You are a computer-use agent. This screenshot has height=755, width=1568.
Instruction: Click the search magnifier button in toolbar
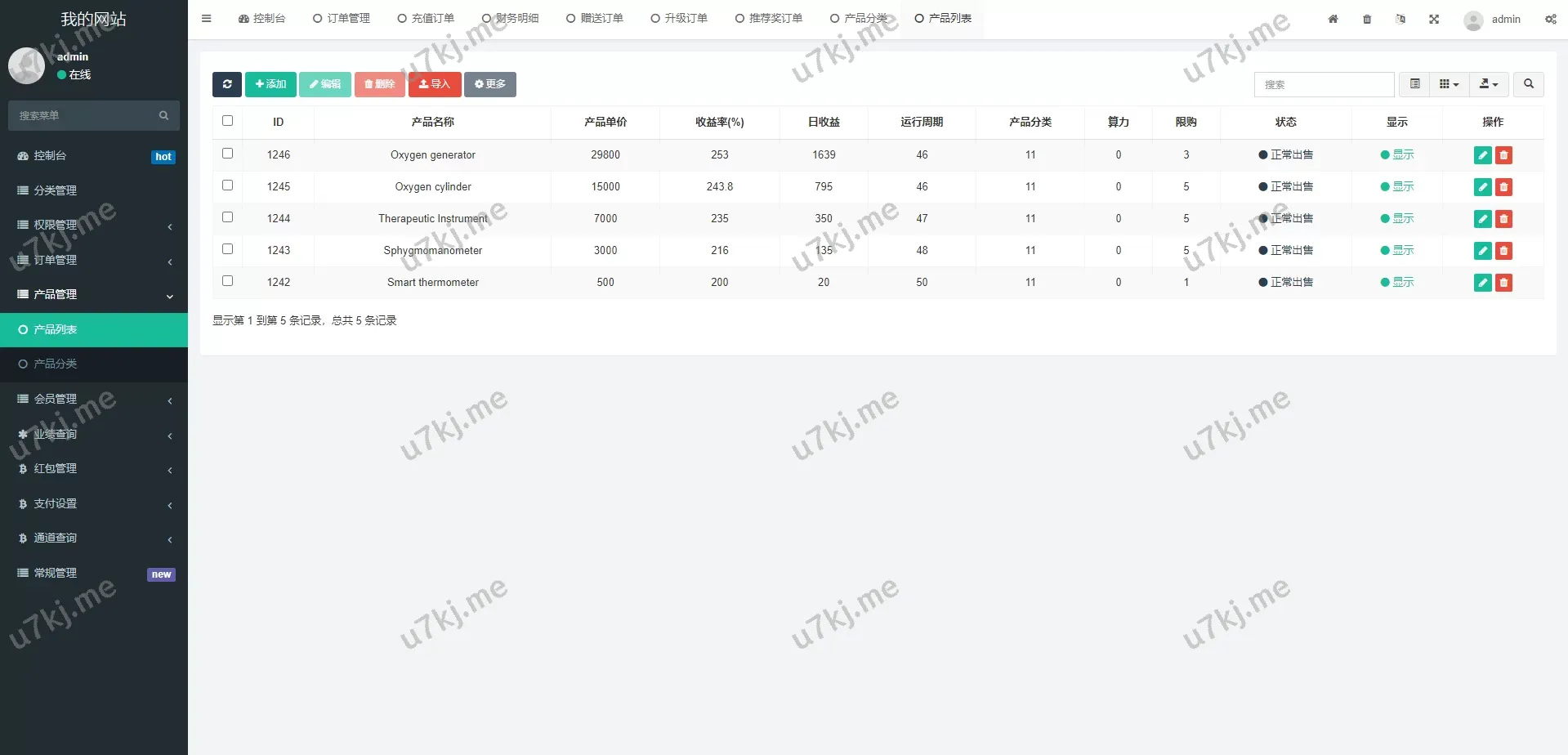(x=1528, y=84)
